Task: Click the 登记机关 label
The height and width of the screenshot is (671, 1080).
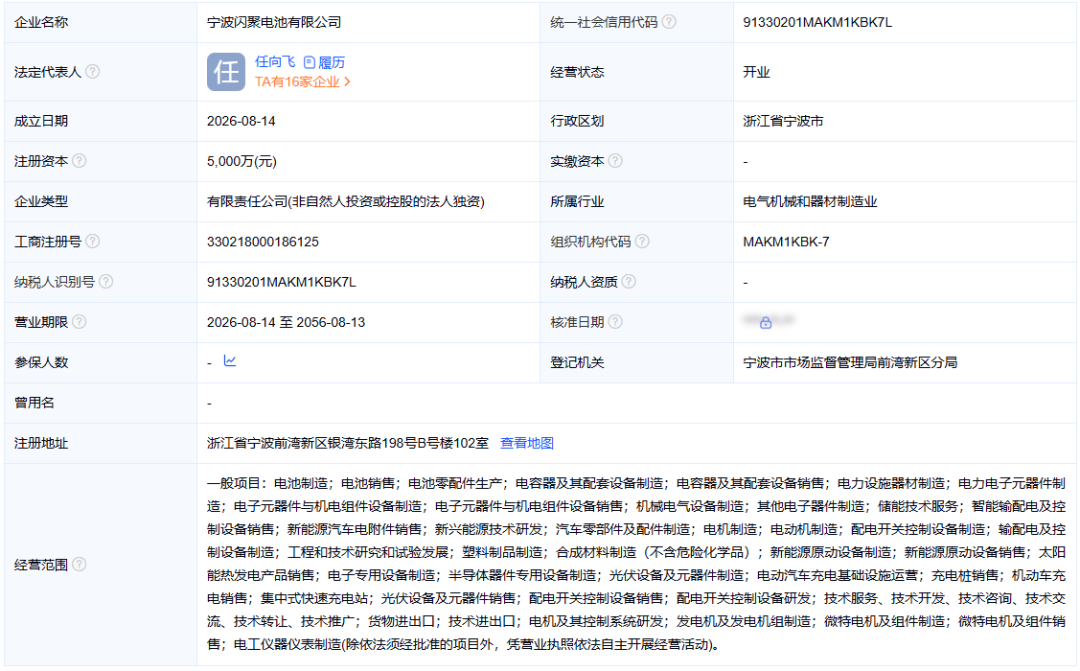Action: pyautogui.click(x=577, y=362)
